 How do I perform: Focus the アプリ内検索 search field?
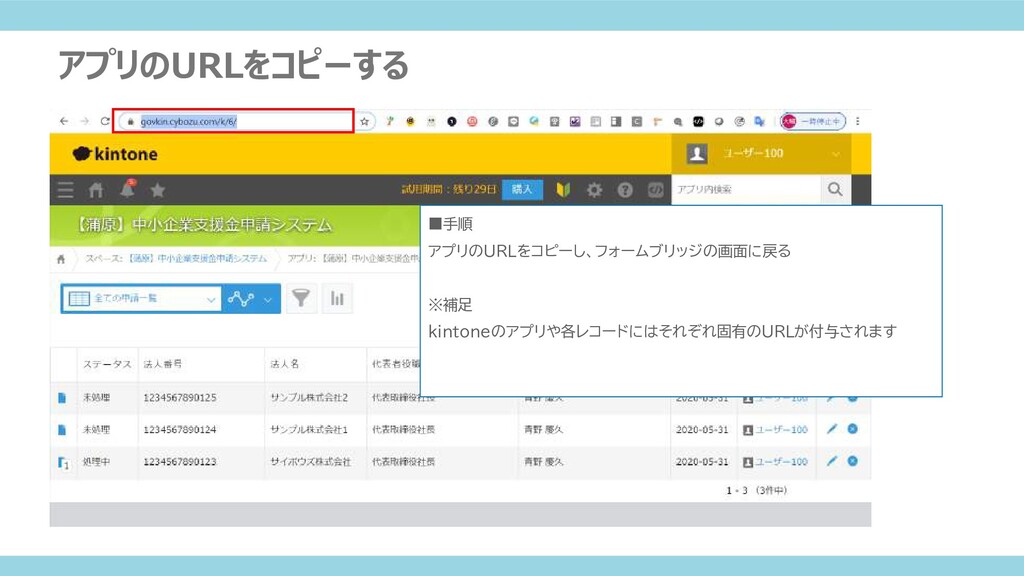746,189
